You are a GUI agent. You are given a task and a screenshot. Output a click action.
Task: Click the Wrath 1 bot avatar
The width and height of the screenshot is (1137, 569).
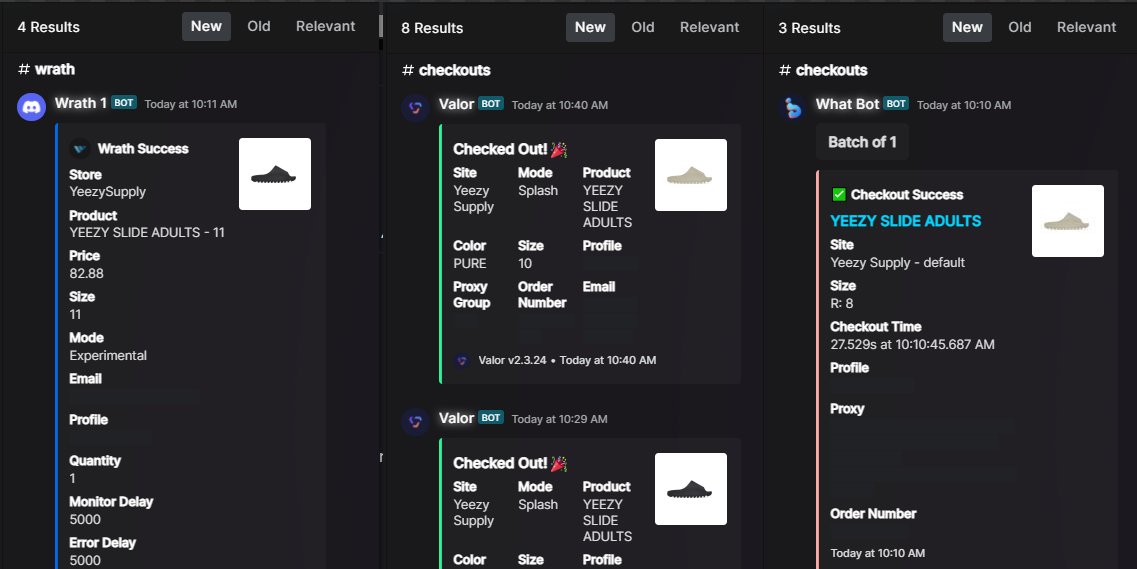pos(31,107)
